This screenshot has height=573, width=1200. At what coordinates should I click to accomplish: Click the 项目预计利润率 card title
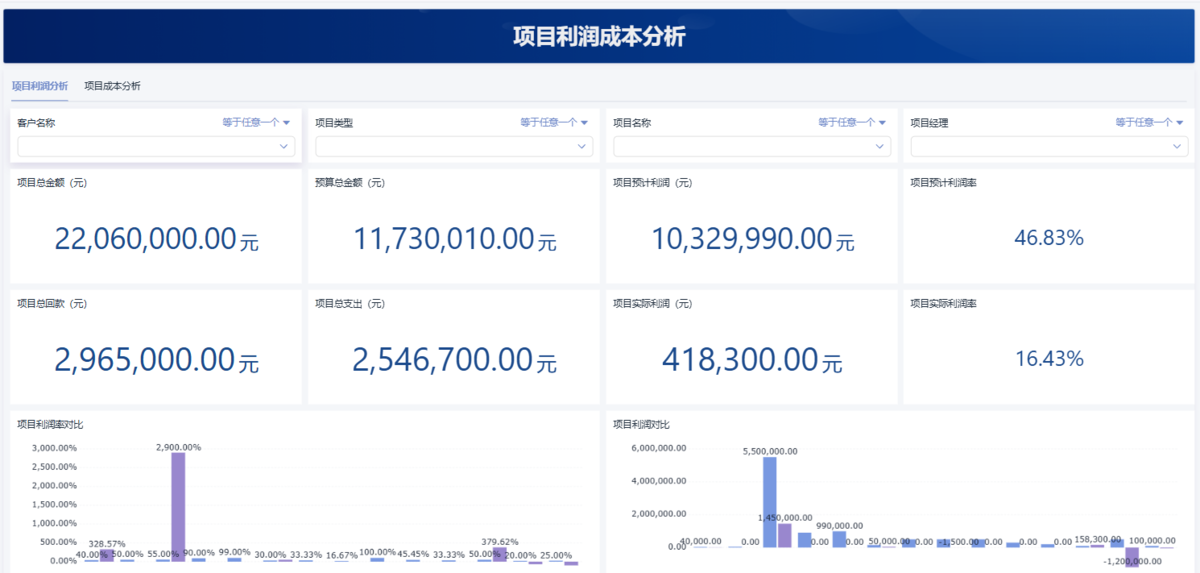(944, 182)
